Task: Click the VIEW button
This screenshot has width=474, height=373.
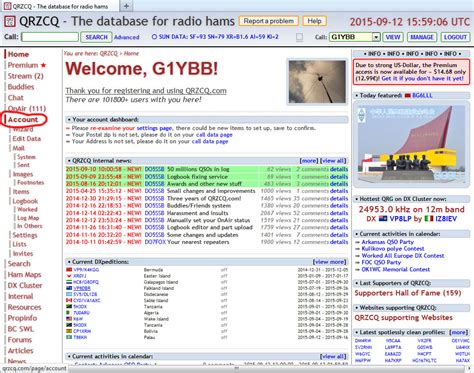Action: click(393, 37)
